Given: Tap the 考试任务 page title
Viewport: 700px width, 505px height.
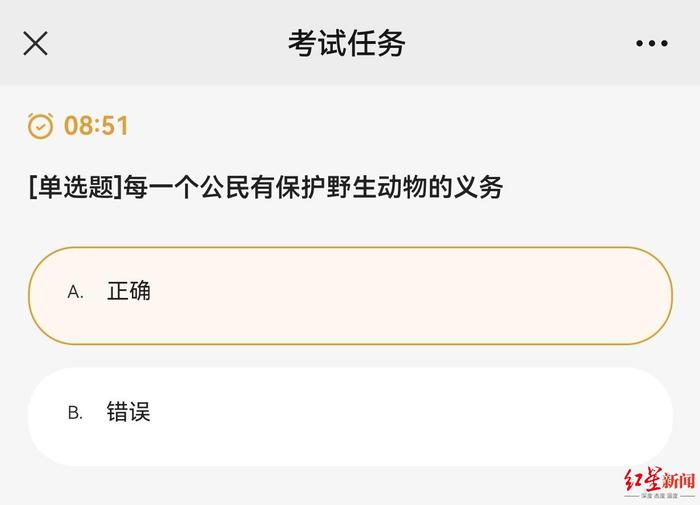Looking at the screenshot, I should click(346, 43).
